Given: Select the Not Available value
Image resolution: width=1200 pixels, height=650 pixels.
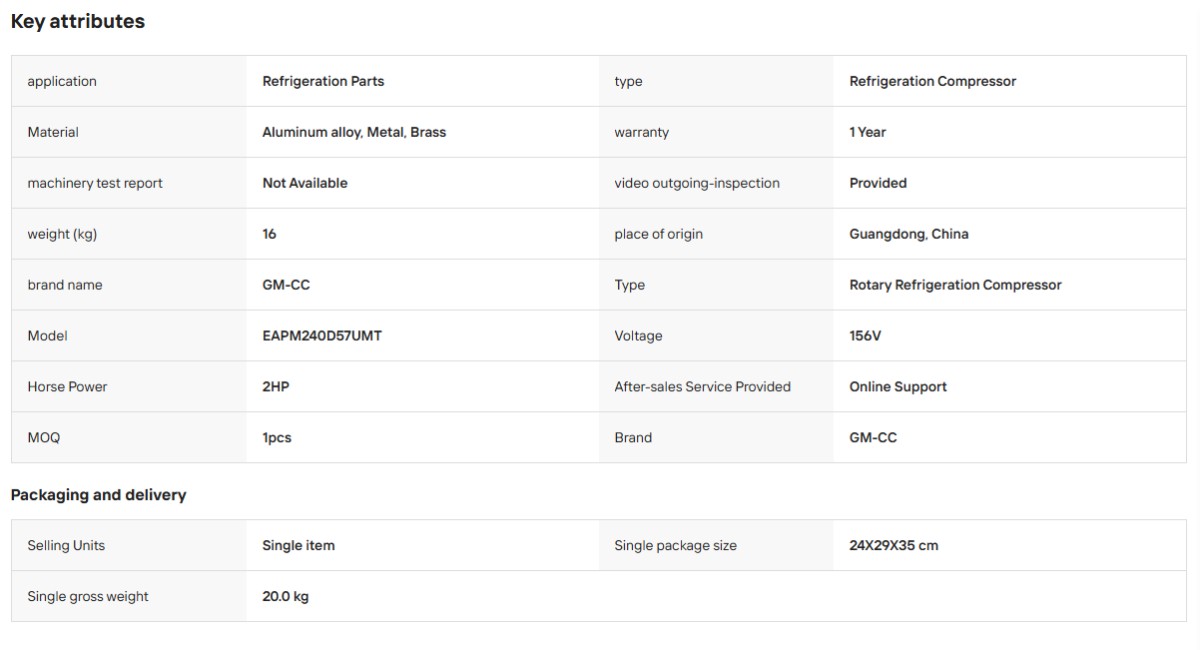Looking at the screenshot, I should click(305, 183).
